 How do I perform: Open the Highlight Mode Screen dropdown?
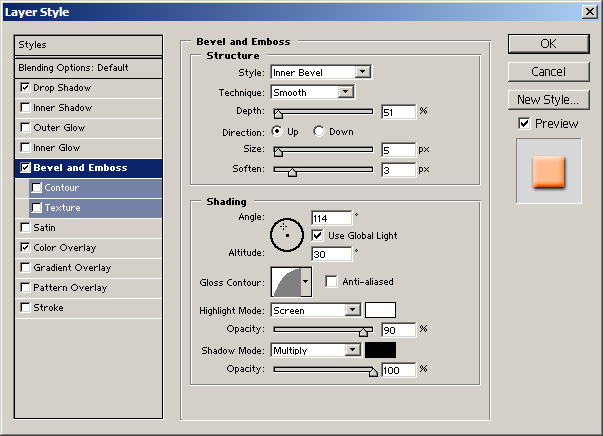(x=316, y=310)
